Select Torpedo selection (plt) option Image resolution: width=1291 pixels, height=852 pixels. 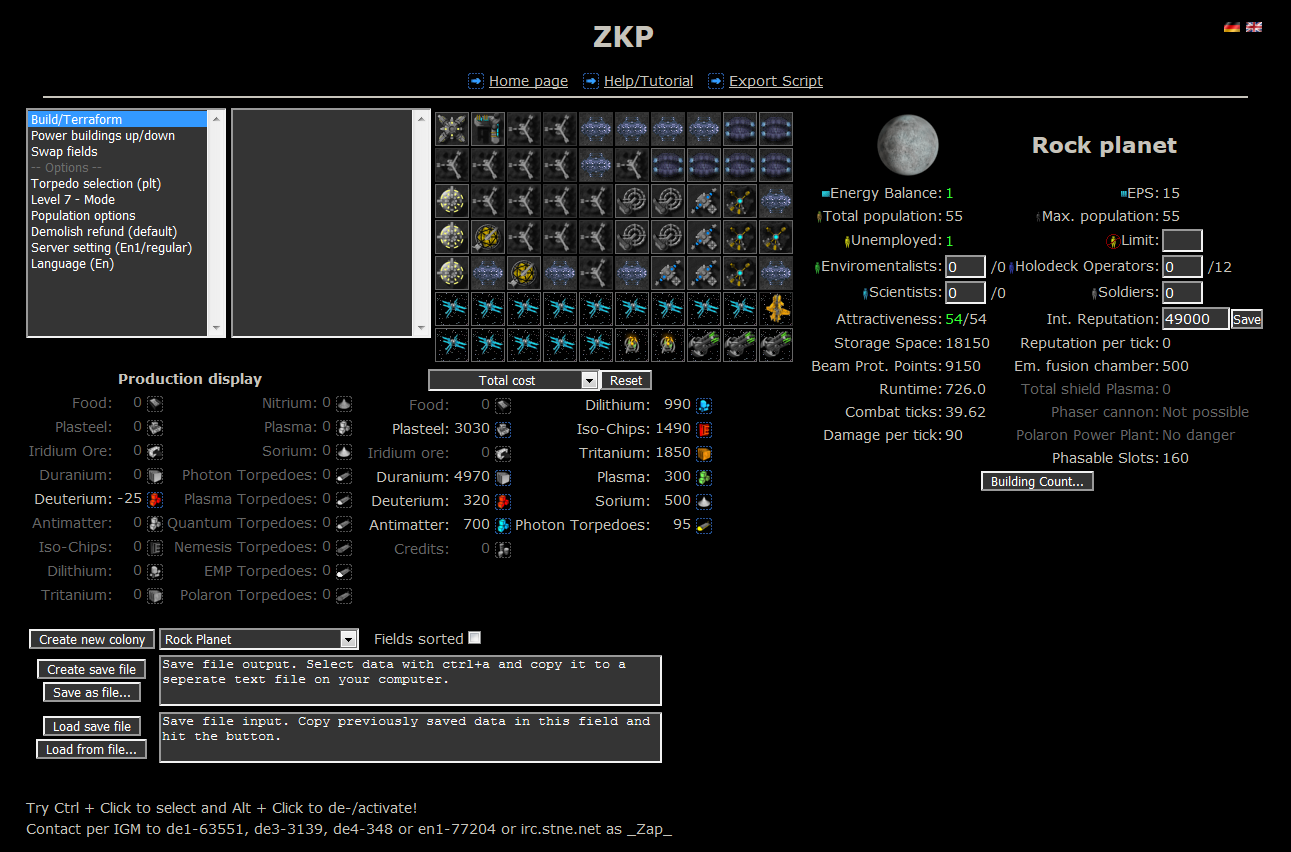[x=96, y=184]
